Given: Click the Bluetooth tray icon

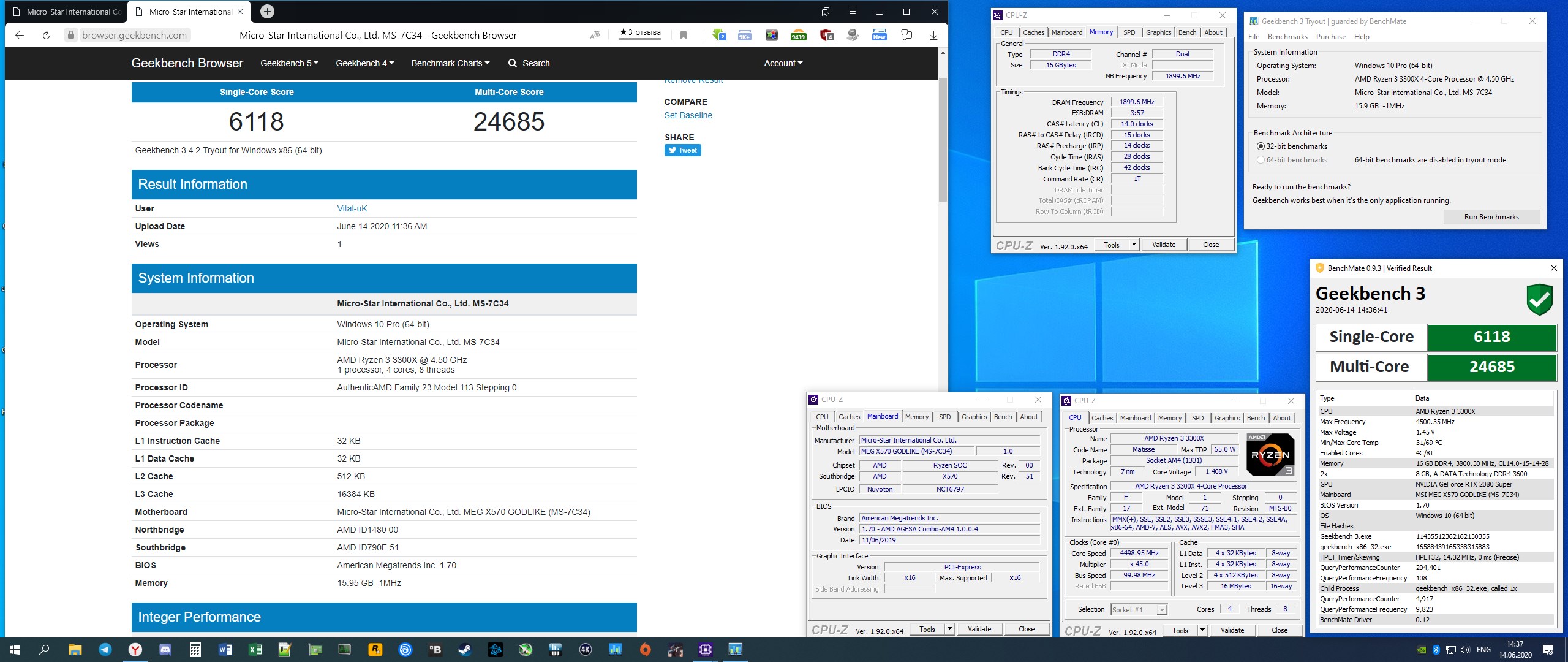Looking at the screenshot, I should pos(1436,650).
